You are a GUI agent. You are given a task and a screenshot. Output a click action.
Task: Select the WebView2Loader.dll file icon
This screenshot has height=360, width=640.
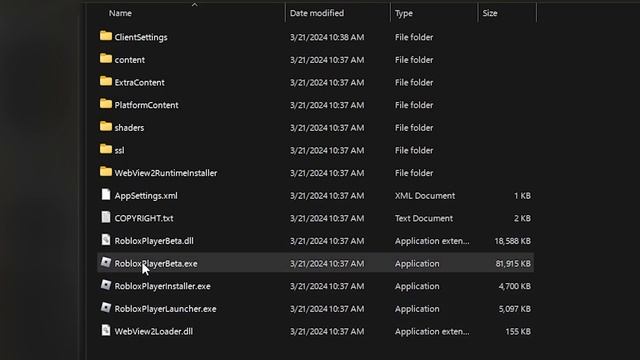106,330
